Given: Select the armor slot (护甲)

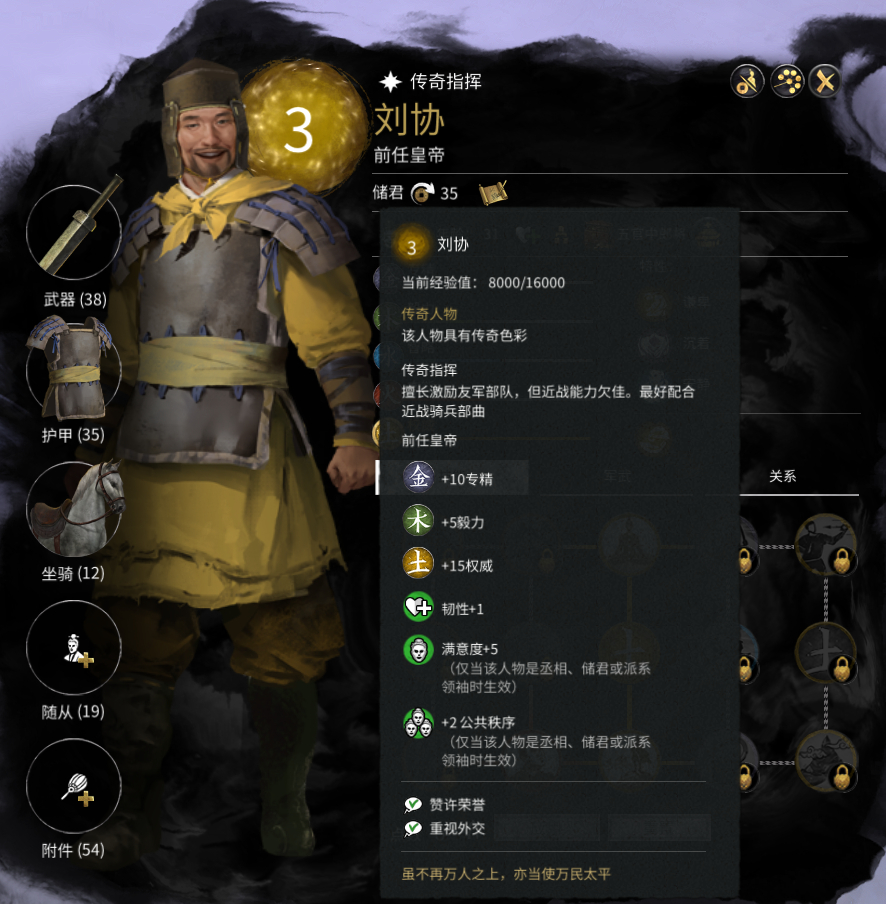Looking at the screenshot, I should pyautogui.click(x=74, y=371).
